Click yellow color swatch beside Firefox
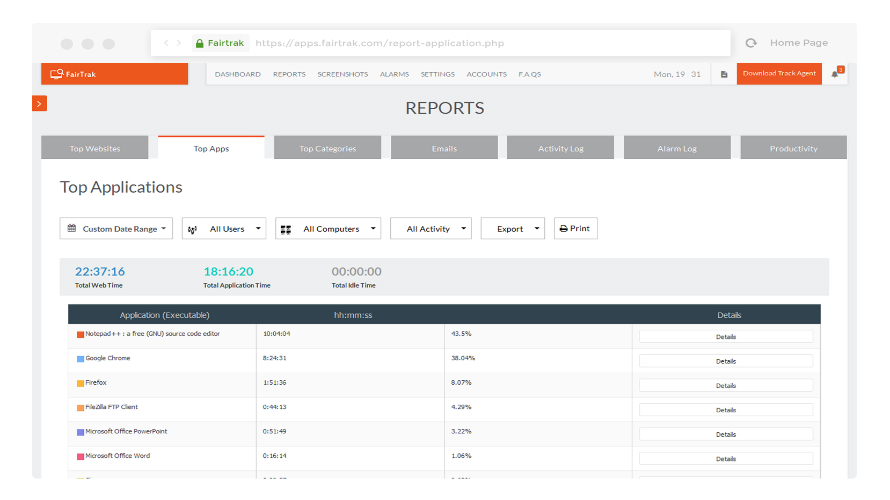 pyautogui.click(x=81, y=383)
